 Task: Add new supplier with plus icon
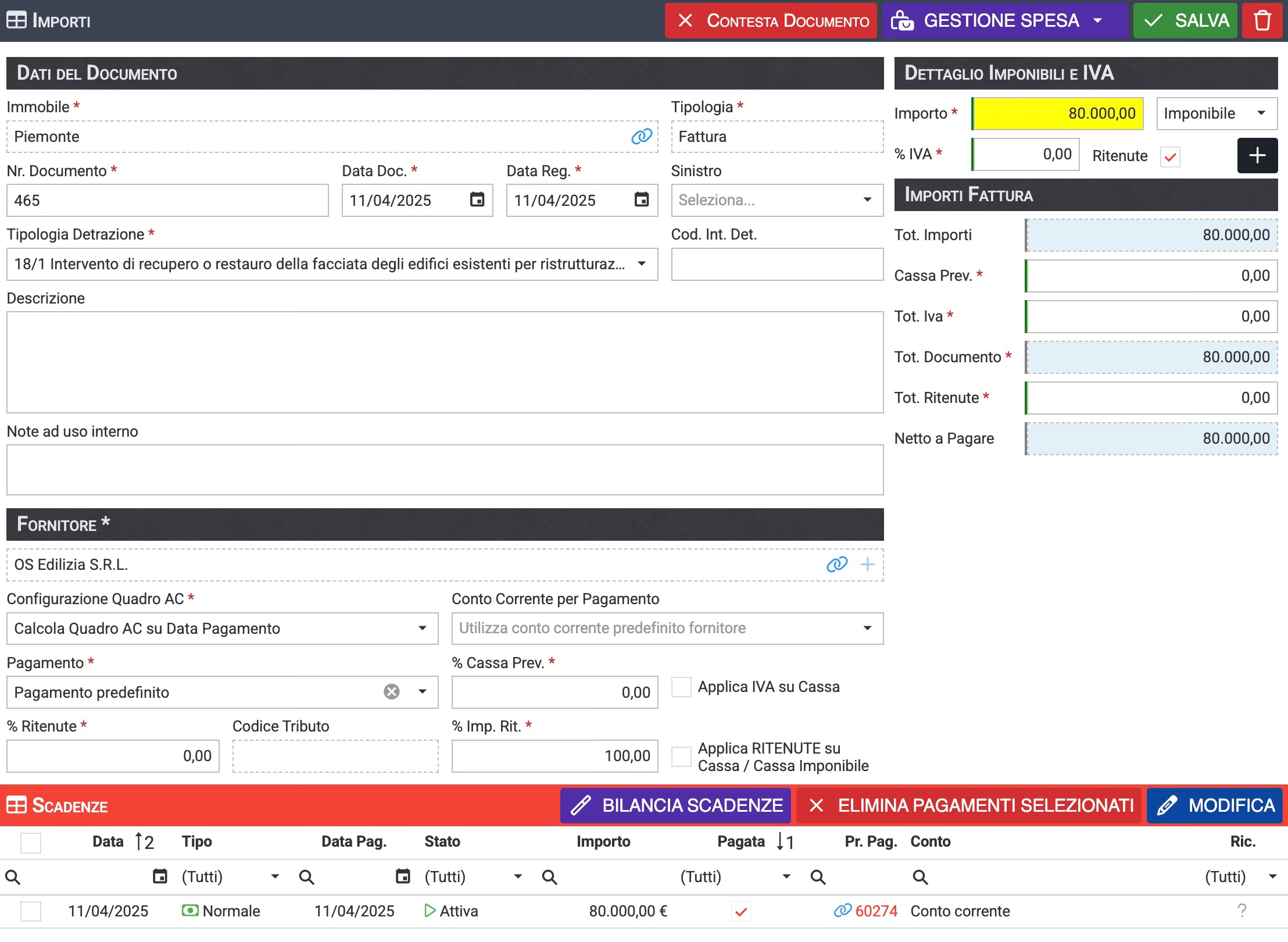point(867,564)
